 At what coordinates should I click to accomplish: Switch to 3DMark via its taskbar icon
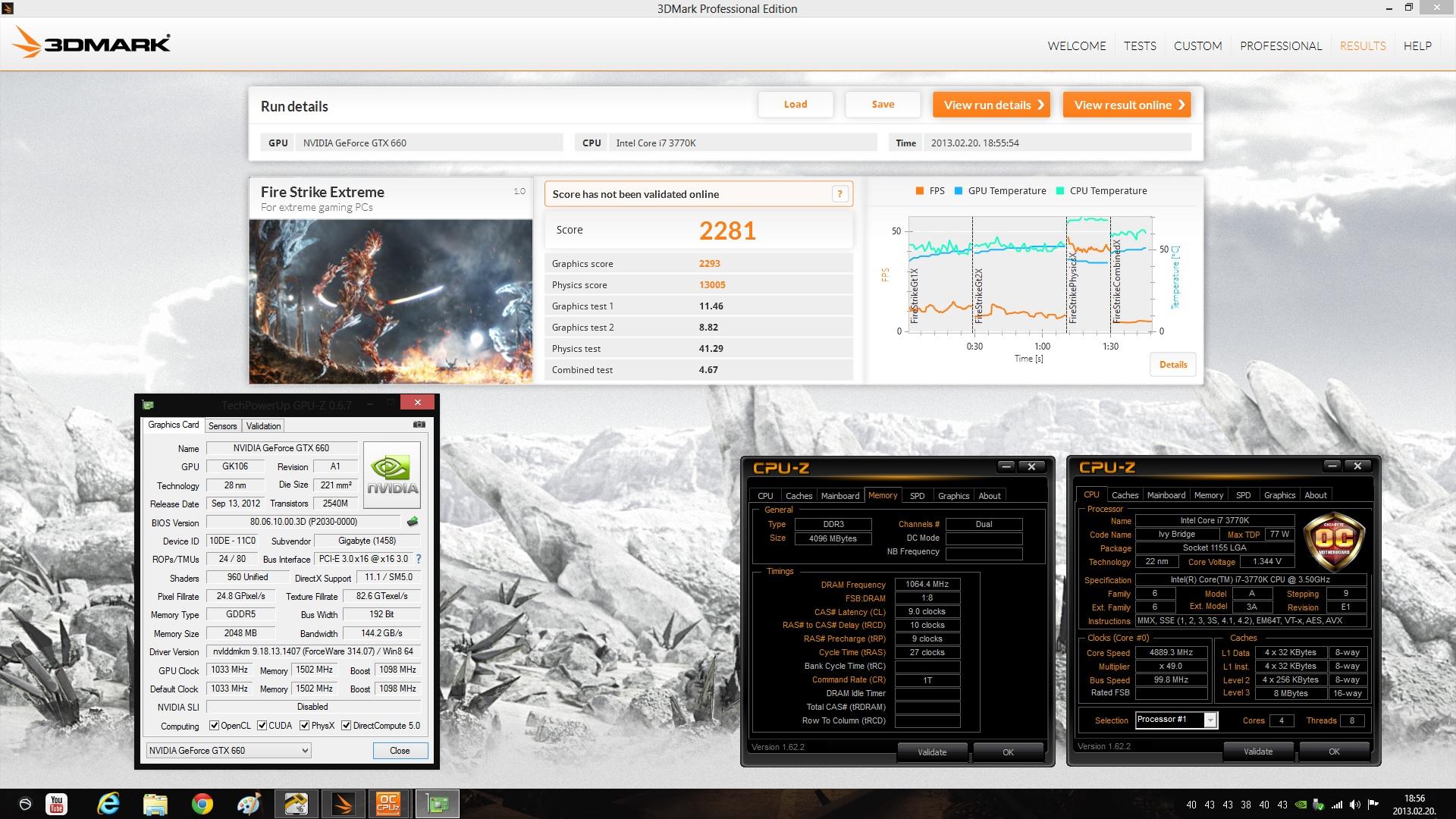343,804
